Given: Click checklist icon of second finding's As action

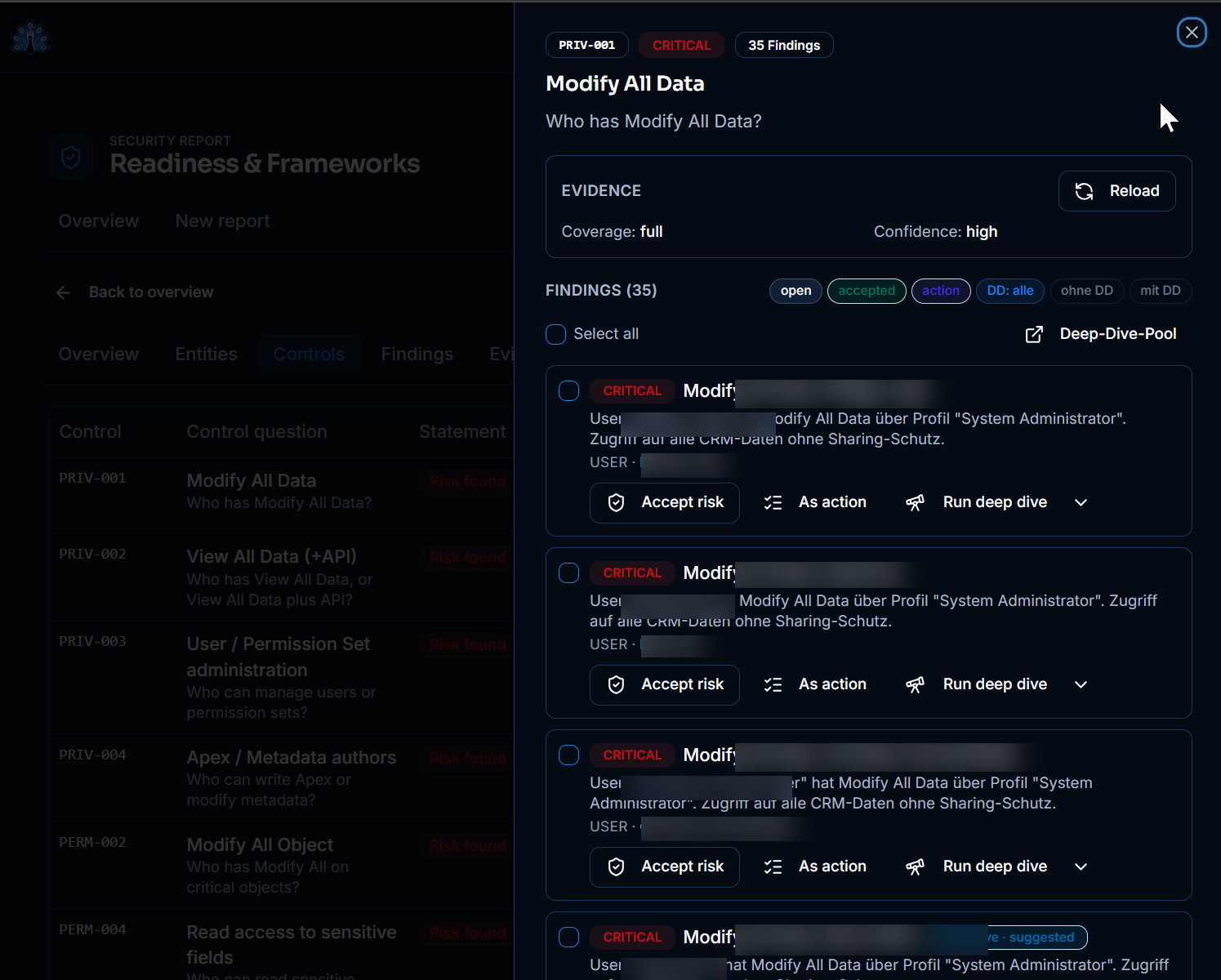Looking at the screenshot, I should tap(773, 684).
